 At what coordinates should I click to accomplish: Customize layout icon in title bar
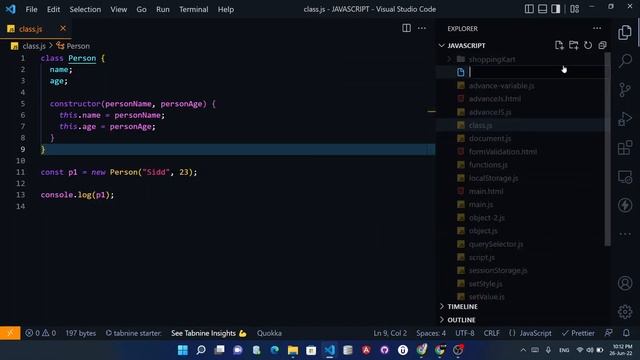[x=574, y=9]
